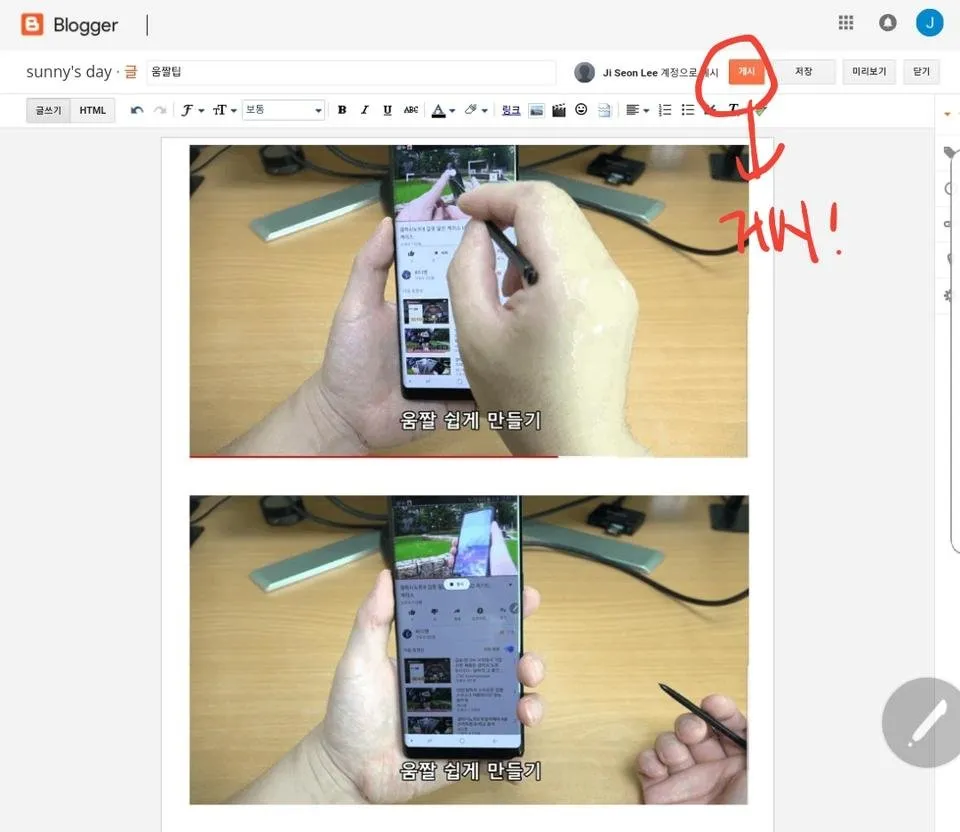Open the 보통 paragraph format dropdown
This screenshot has width=960, height=832.
pyautogui.click(x=283, y=110)
